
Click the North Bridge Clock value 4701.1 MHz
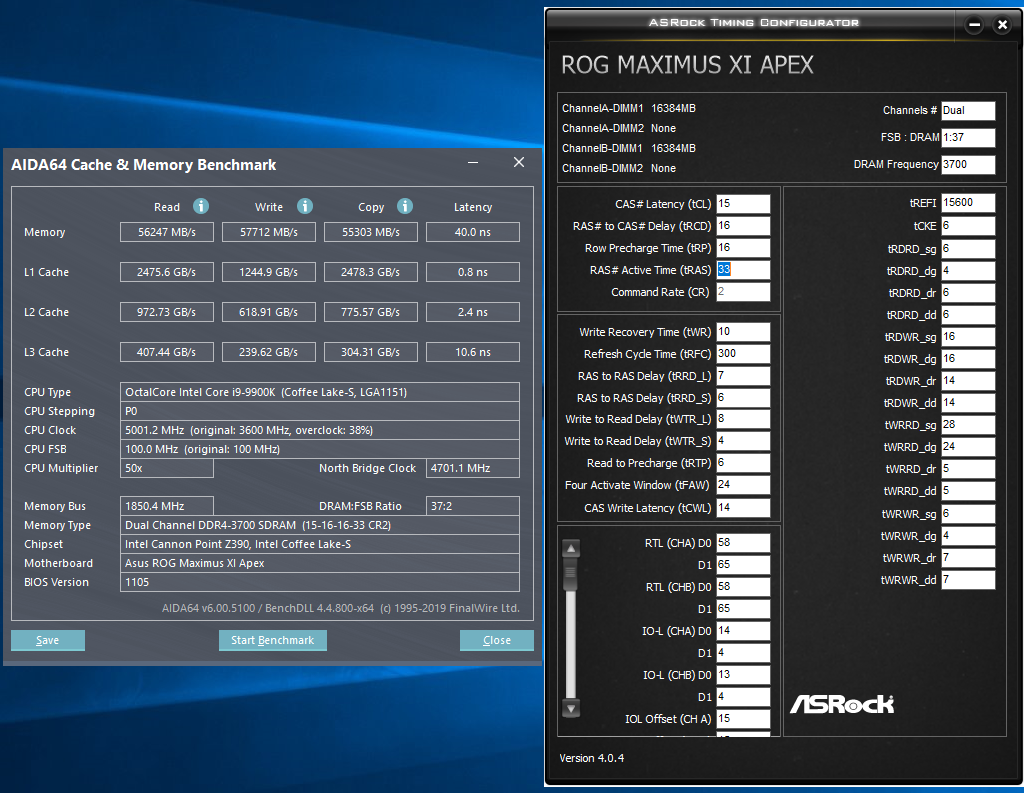pyautogui.click(x=473, y=468)
